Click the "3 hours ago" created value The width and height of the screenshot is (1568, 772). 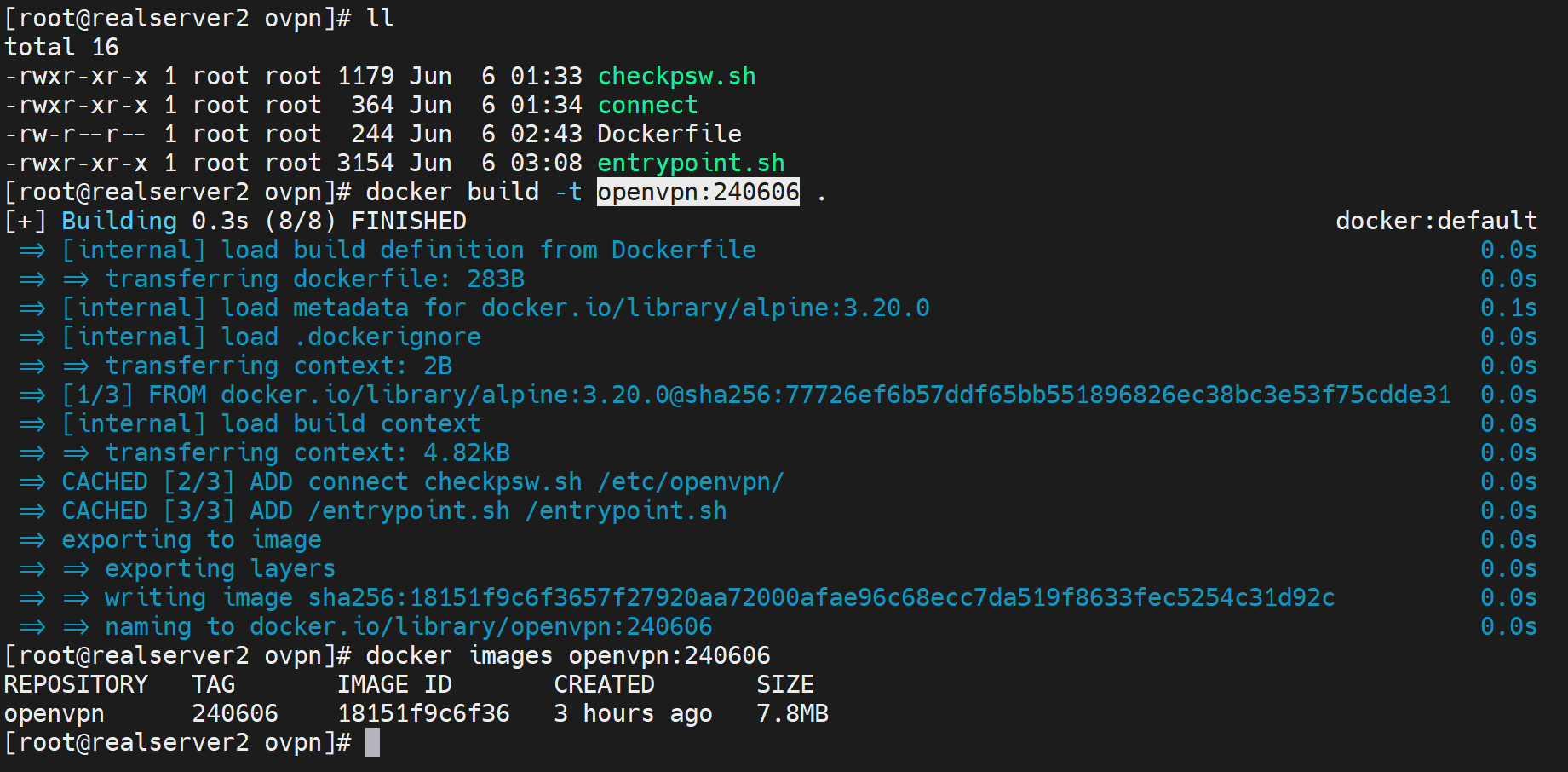633,713
